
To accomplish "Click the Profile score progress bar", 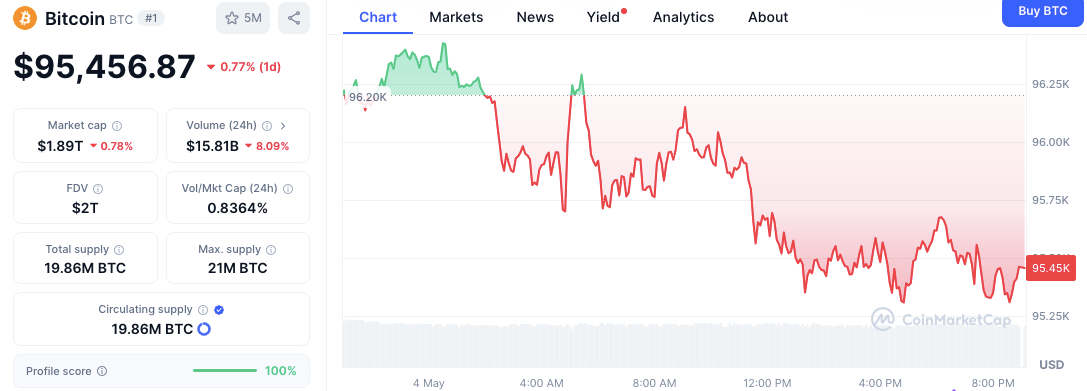I will 225,371.
